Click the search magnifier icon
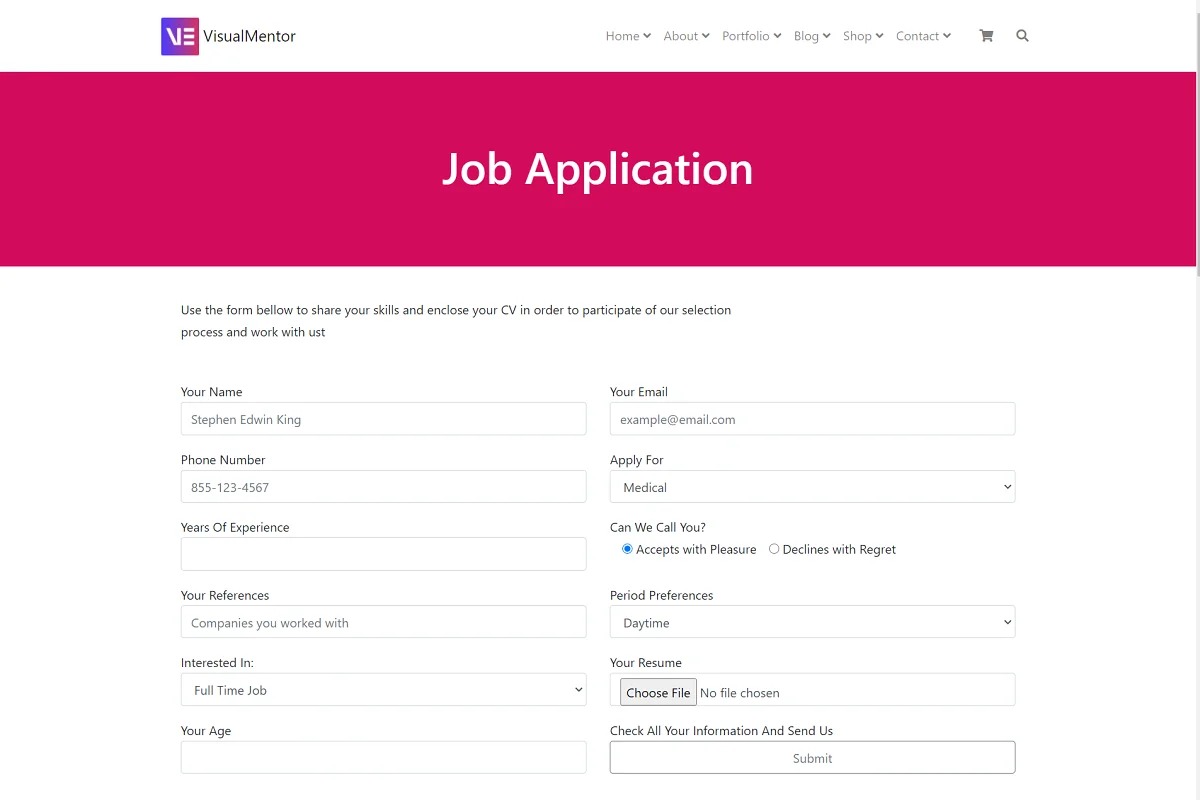The height and width of the screenshot is (800, 1200). (1022, 36)
